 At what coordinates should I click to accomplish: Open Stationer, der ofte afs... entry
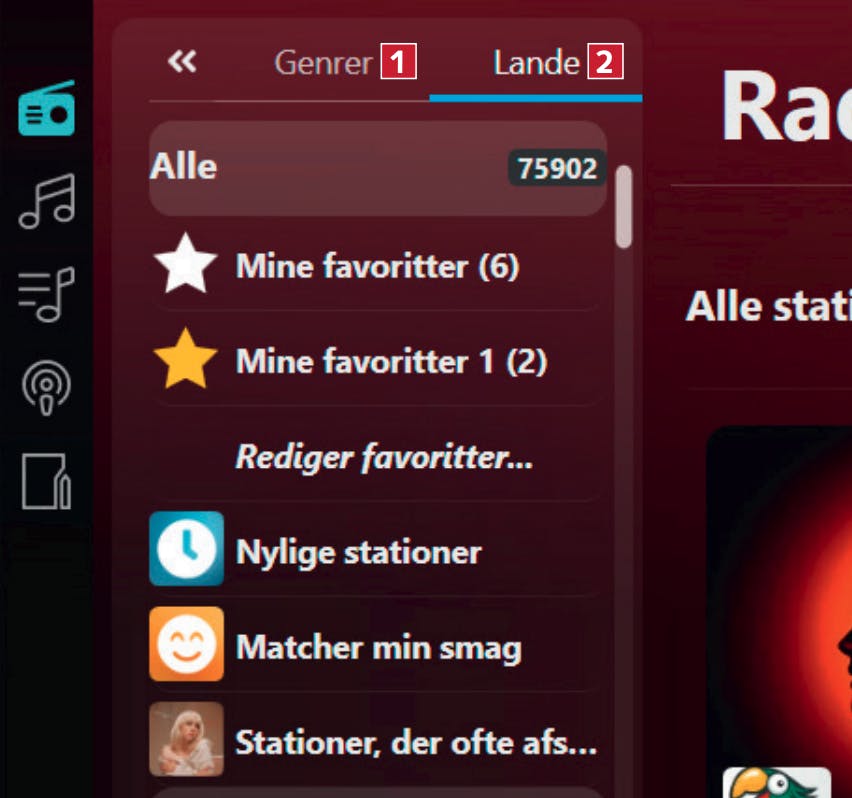[x=416, y=742]
